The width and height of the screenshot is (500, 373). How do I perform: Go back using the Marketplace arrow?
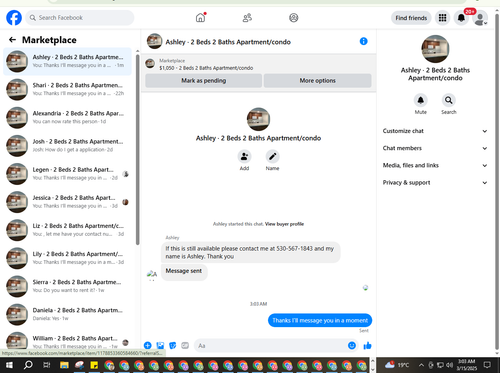pos(12,40)
